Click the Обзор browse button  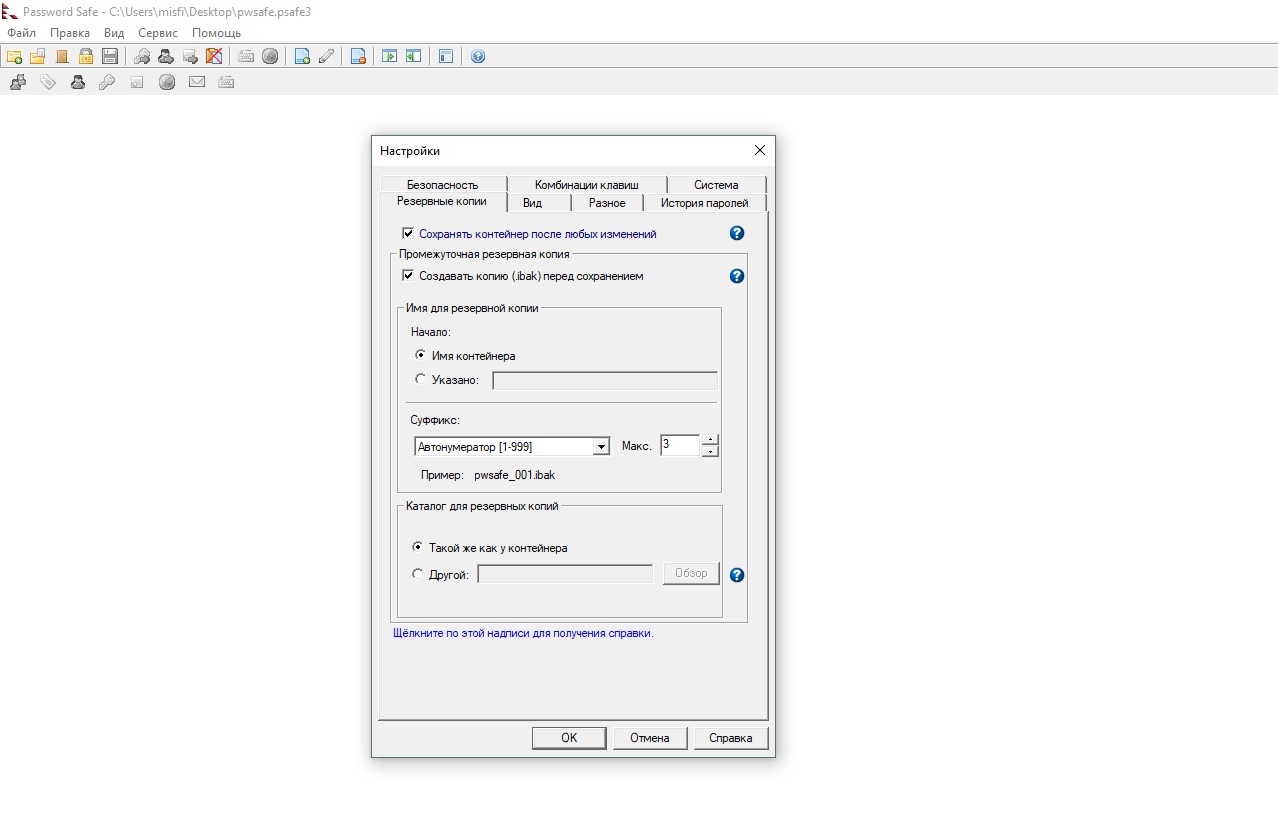coord(691,573)
